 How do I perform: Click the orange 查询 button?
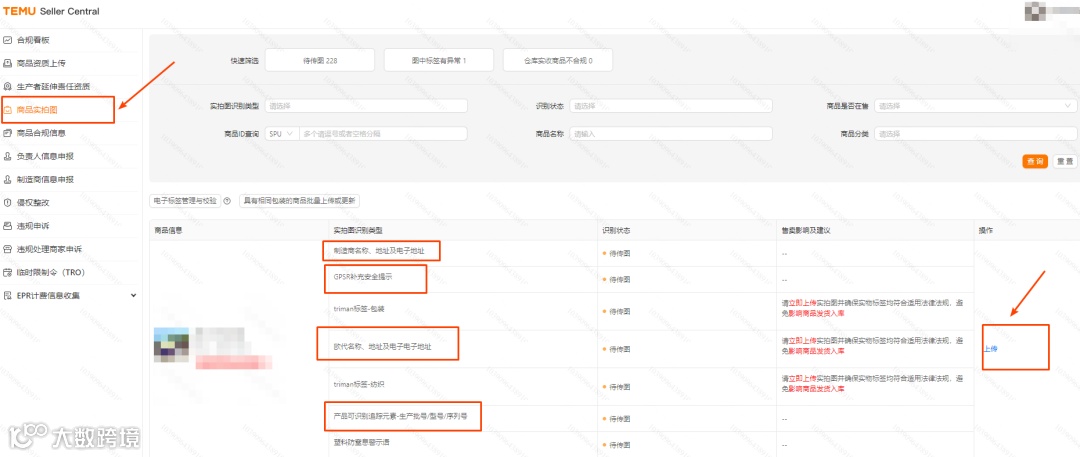click(1035, 161)
